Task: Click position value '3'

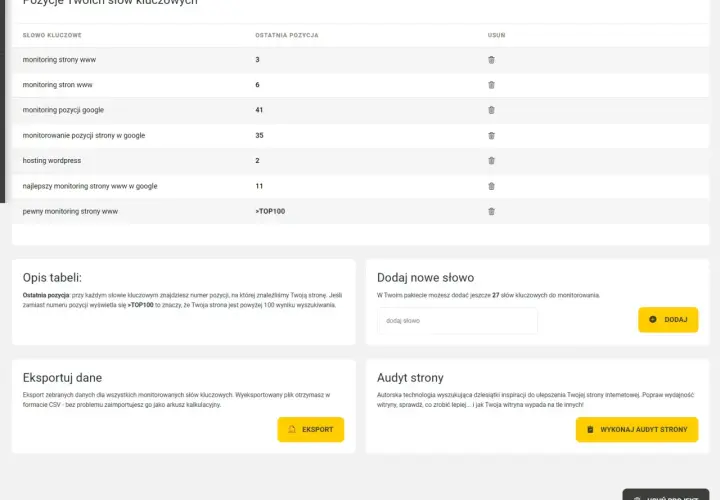Action: click(257, 60)
